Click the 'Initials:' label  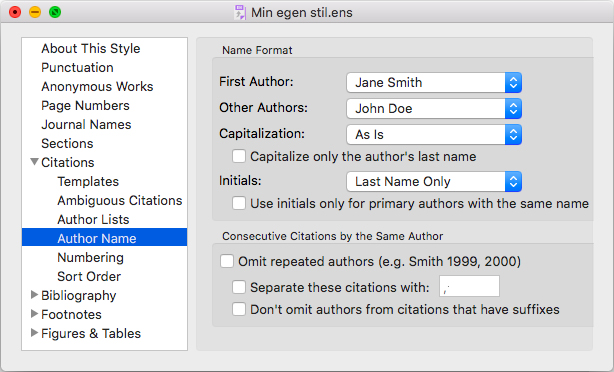pos(240,181)
